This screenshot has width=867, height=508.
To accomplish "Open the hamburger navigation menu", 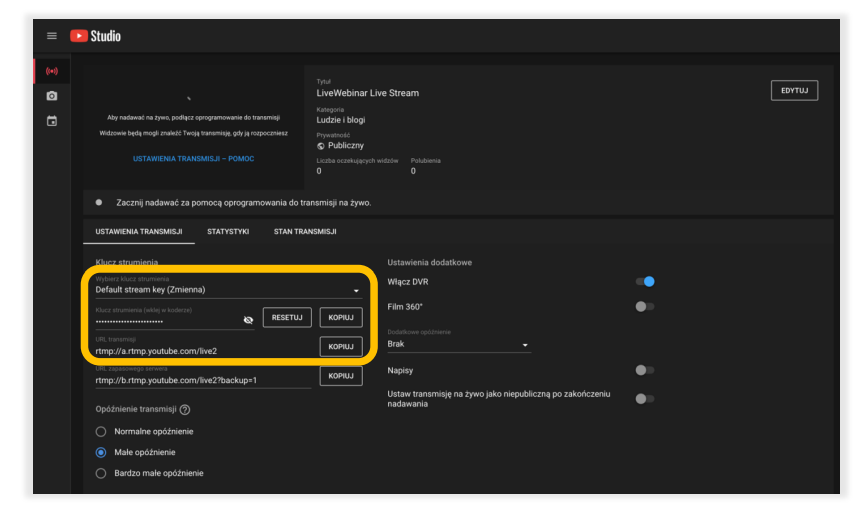I will 52,36.
